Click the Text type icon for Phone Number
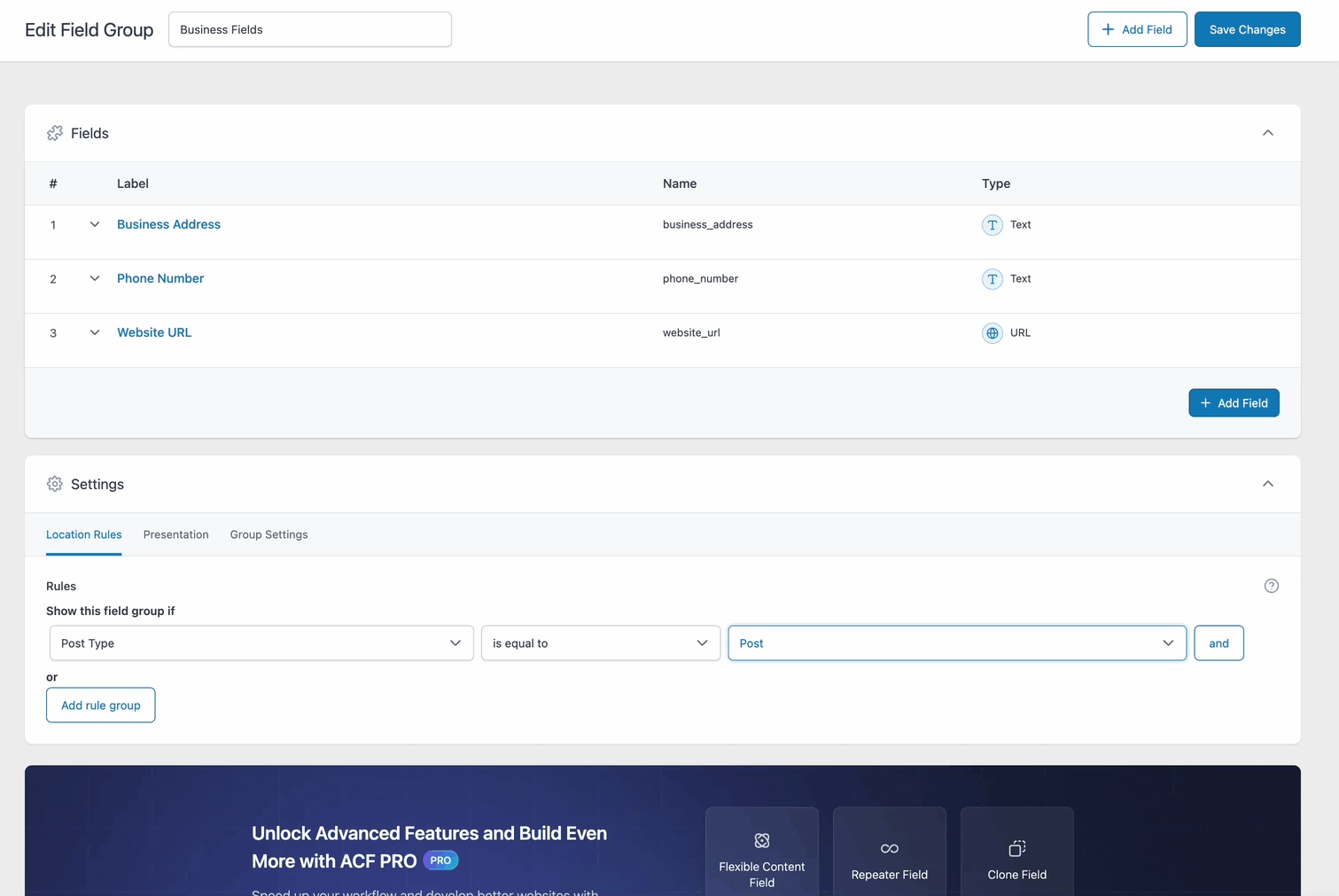Screen dimensions: 1339x896 (992, 279)
